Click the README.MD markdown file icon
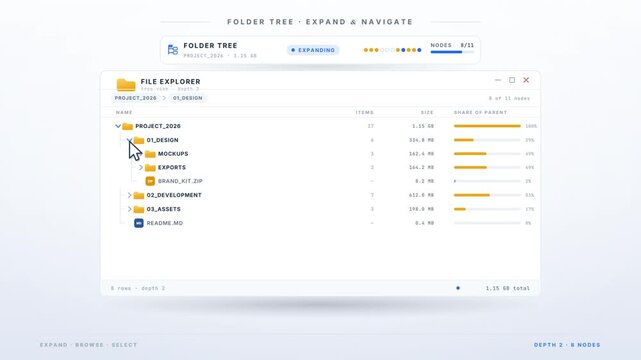This screenshot has width=641, height=360. pyautogui.click(x=139, y=223)
